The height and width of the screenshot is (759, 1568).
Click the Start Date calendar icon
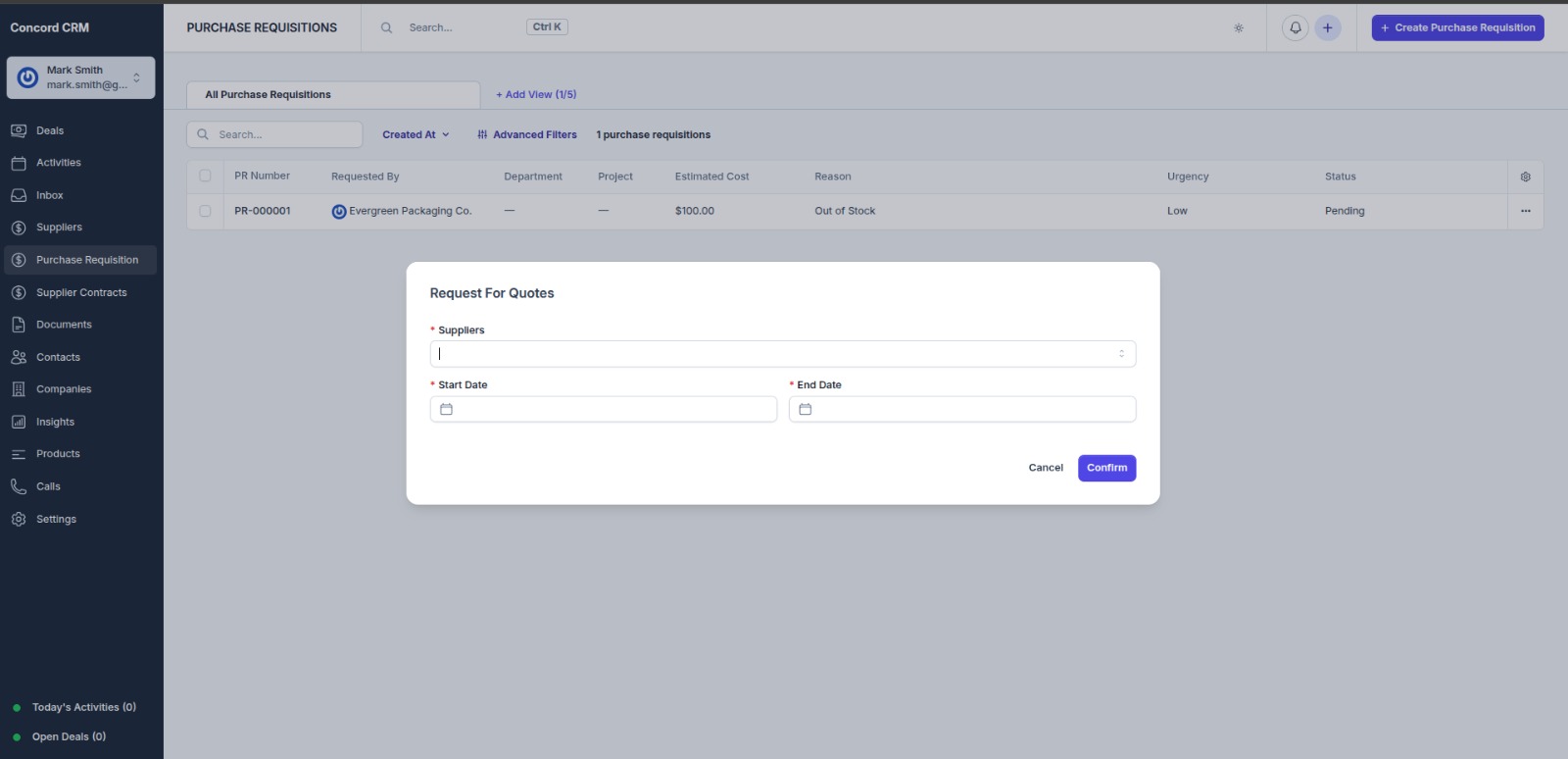(x=446, y=409)
